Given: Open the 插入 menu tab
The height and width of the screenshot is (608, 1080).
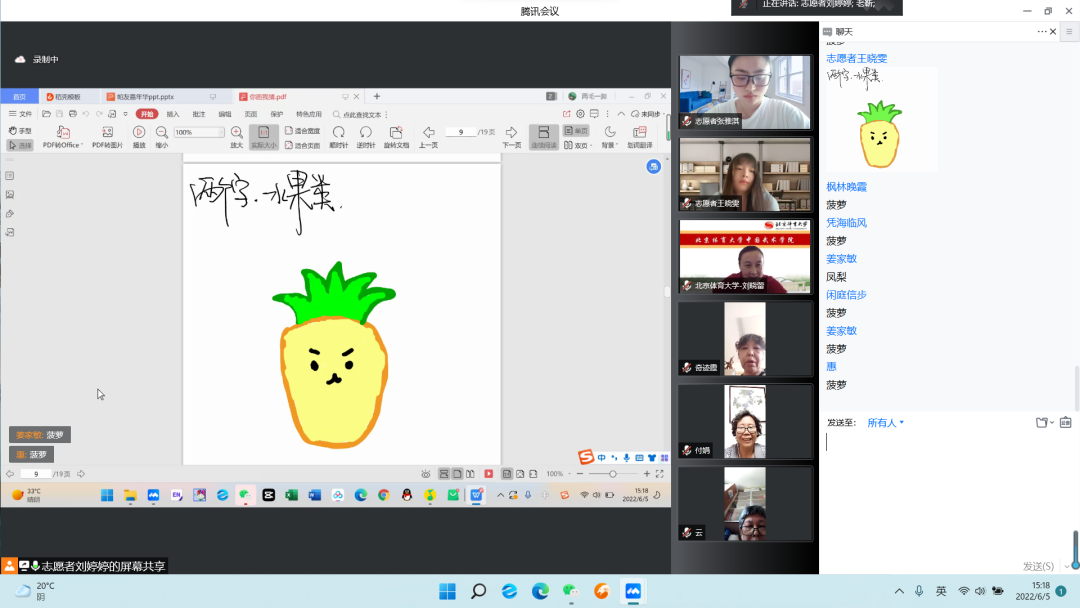Looking at the screenshot, I should tap(173, 114).
